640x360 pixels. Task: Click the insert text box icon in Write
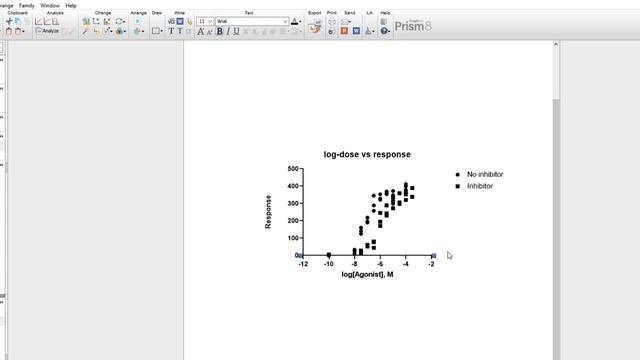point(180,21)
